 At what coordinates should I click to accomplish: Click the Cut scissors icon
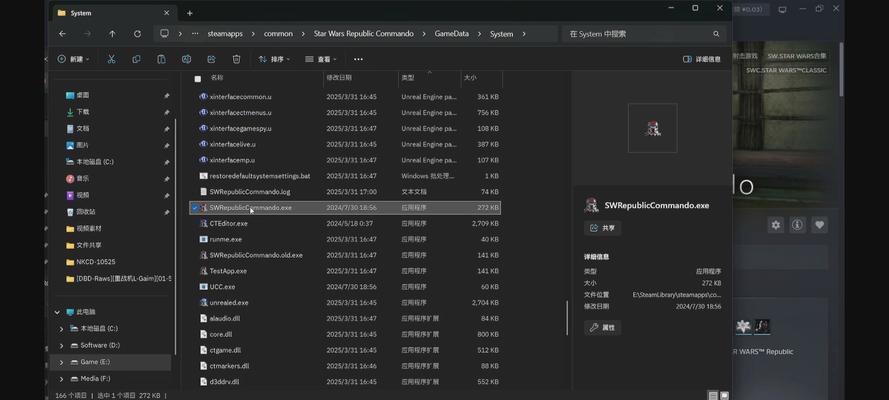coord(112,59)
